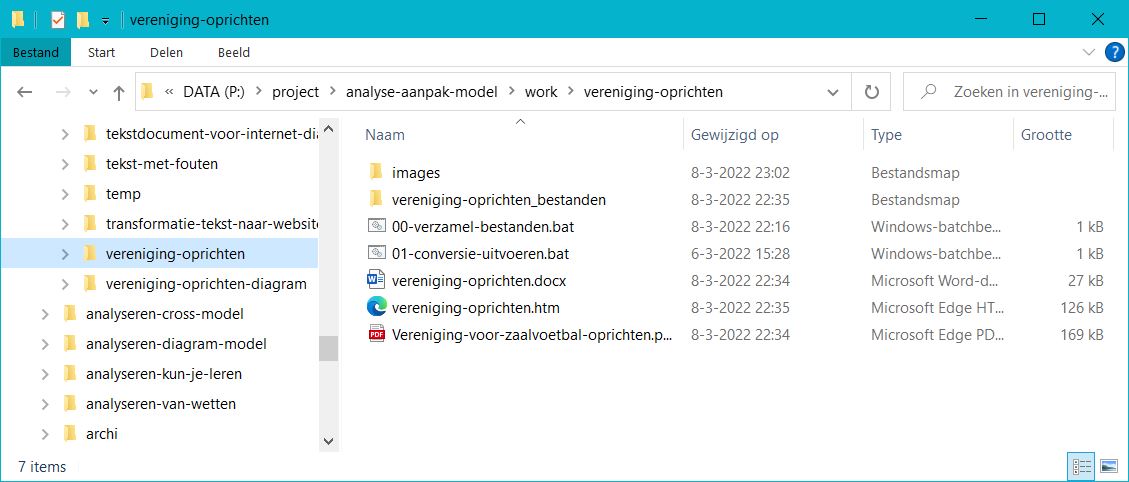Click the Properties icon in quick access toolbar
Screen dimensions: 1129x482
tap(58, 20)
